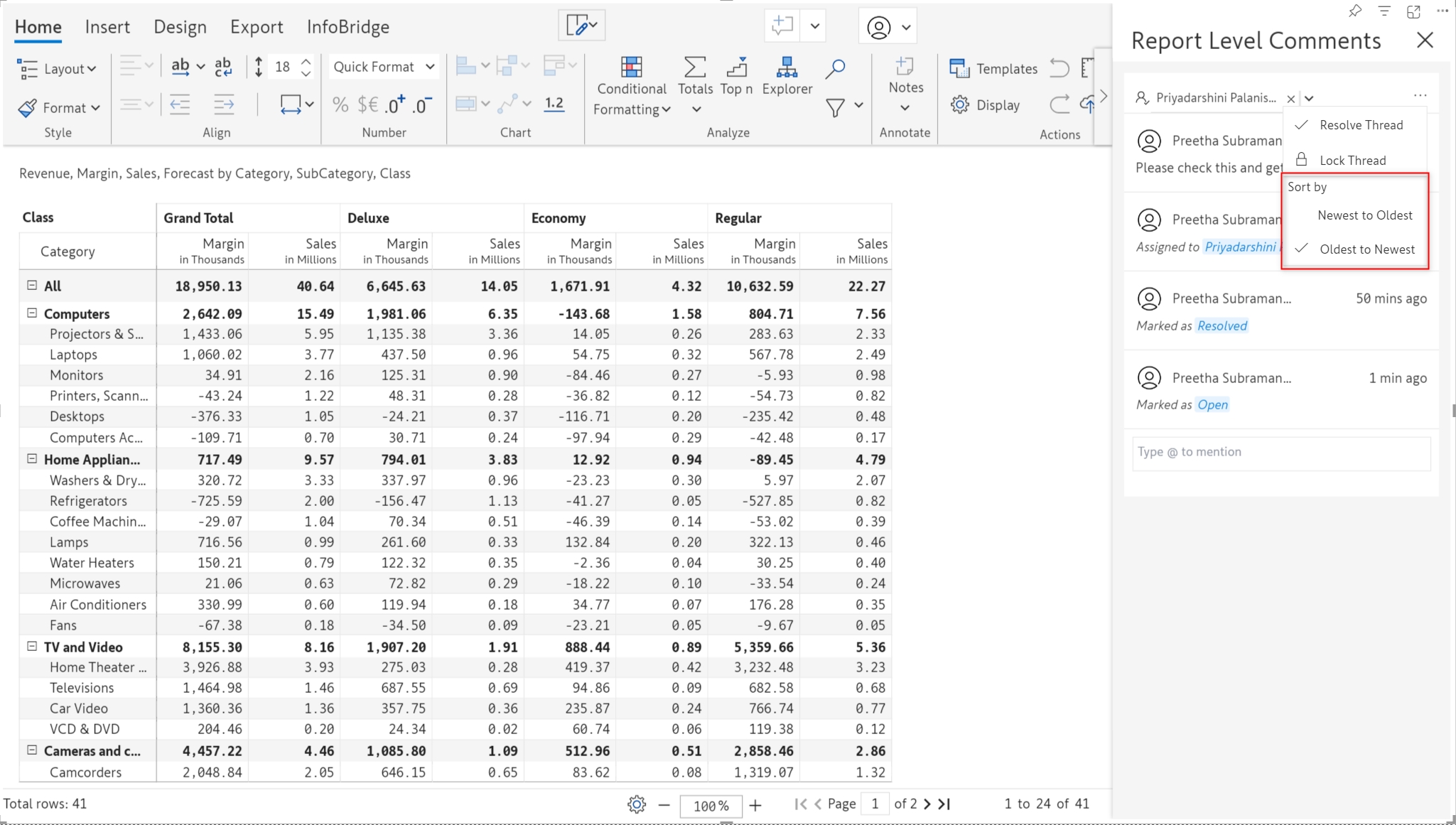The width and height of the screenshot is (1456, 825).
Task: Click the search magnifier icon
Action: 835,68
